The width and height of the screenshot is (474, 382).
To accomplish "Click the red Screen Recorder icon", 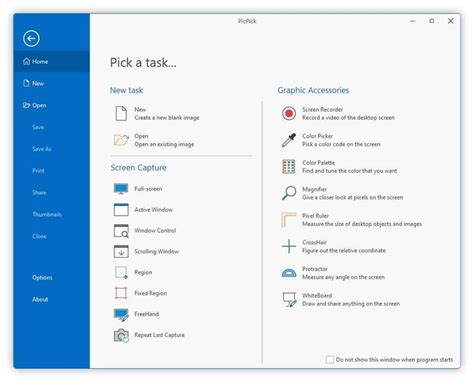I will [x=289, y=113].
